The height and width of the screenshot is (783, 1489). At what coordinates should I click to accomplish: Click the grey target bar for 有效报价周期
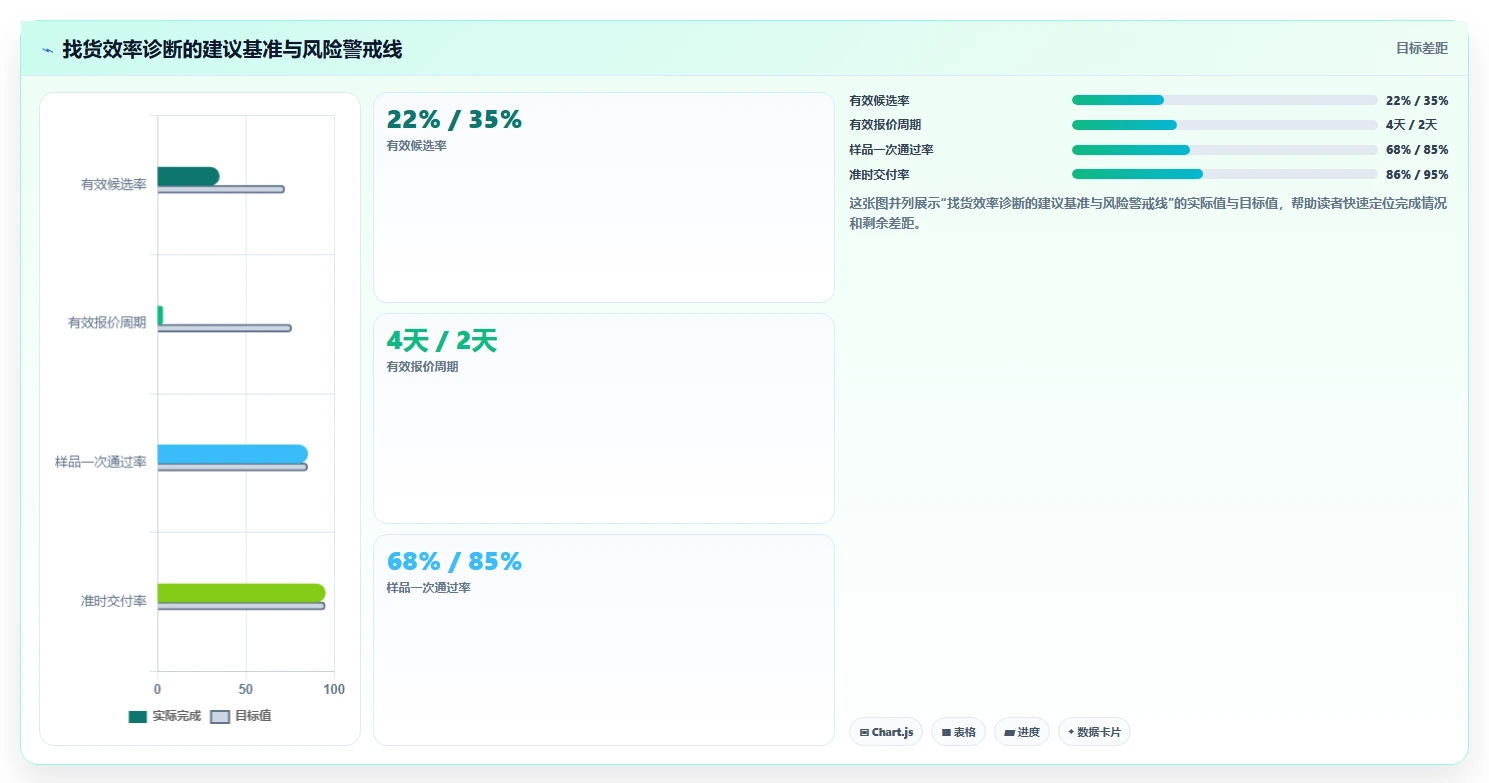point(224,328)
